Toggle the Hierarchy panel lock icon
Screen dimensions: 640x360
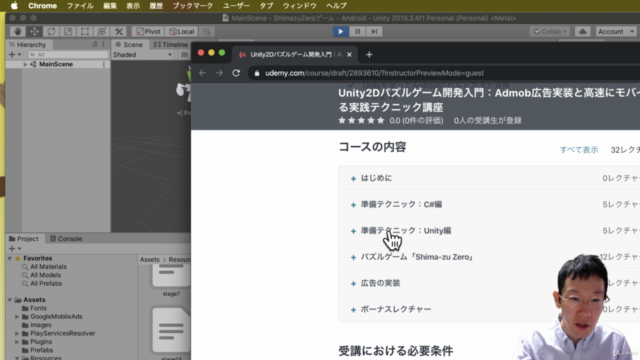click(95, 44)
